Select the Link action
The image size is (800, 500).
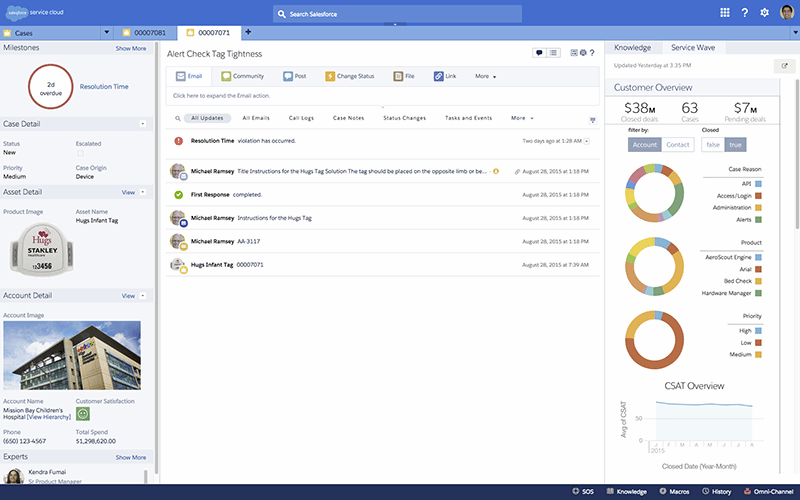tap(445, 76)
